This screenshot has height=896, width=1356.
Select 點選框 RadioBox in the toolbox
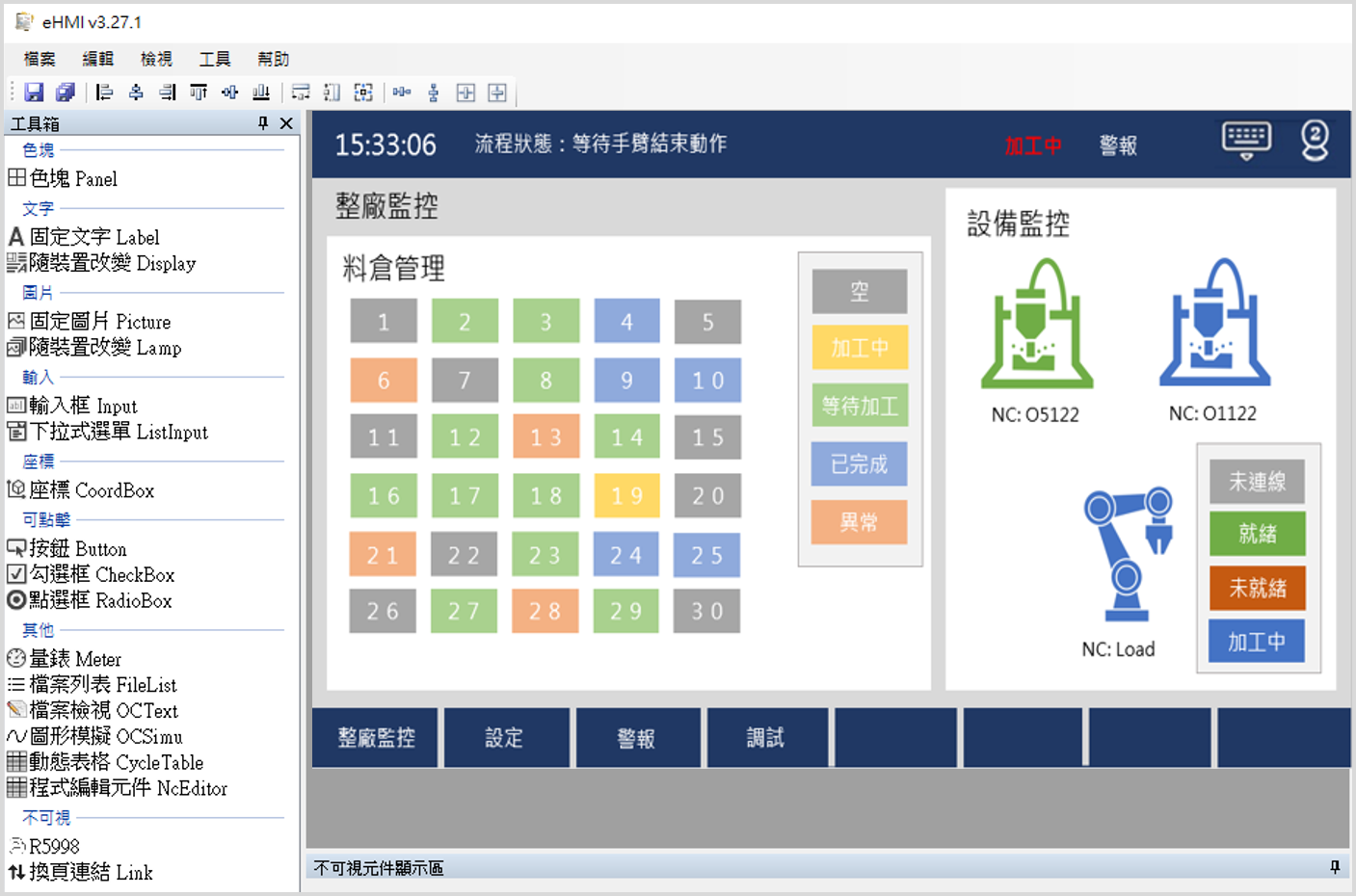[90, 600]
